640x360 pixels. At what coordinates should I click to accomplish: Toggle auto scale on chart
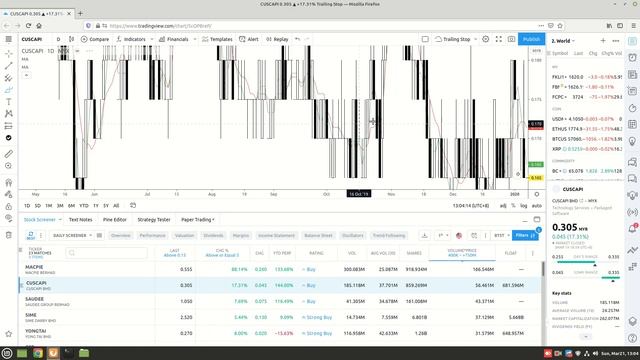point(537,206)
